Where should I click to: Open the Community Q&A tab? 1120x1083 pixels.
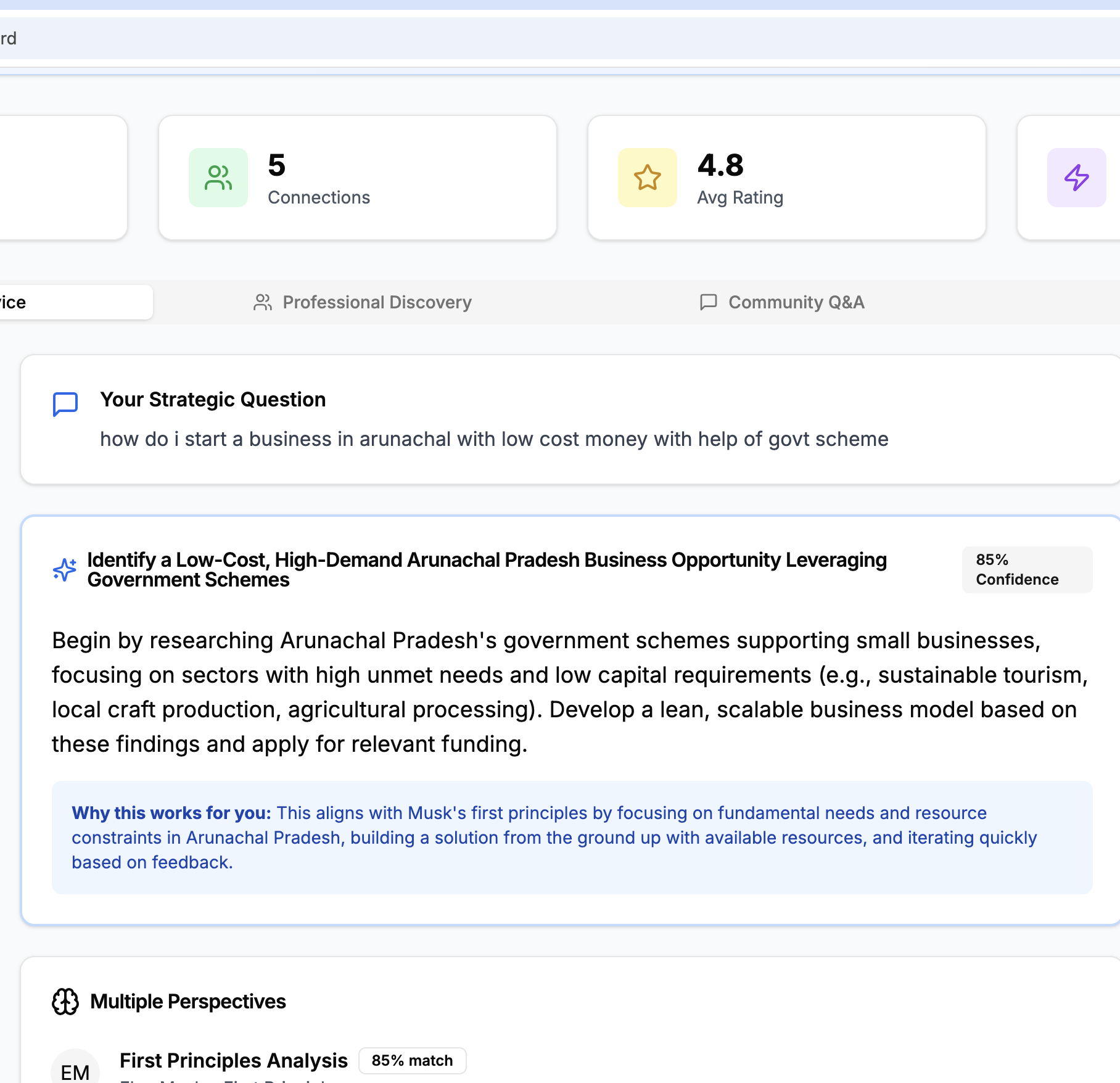(782, 302)
